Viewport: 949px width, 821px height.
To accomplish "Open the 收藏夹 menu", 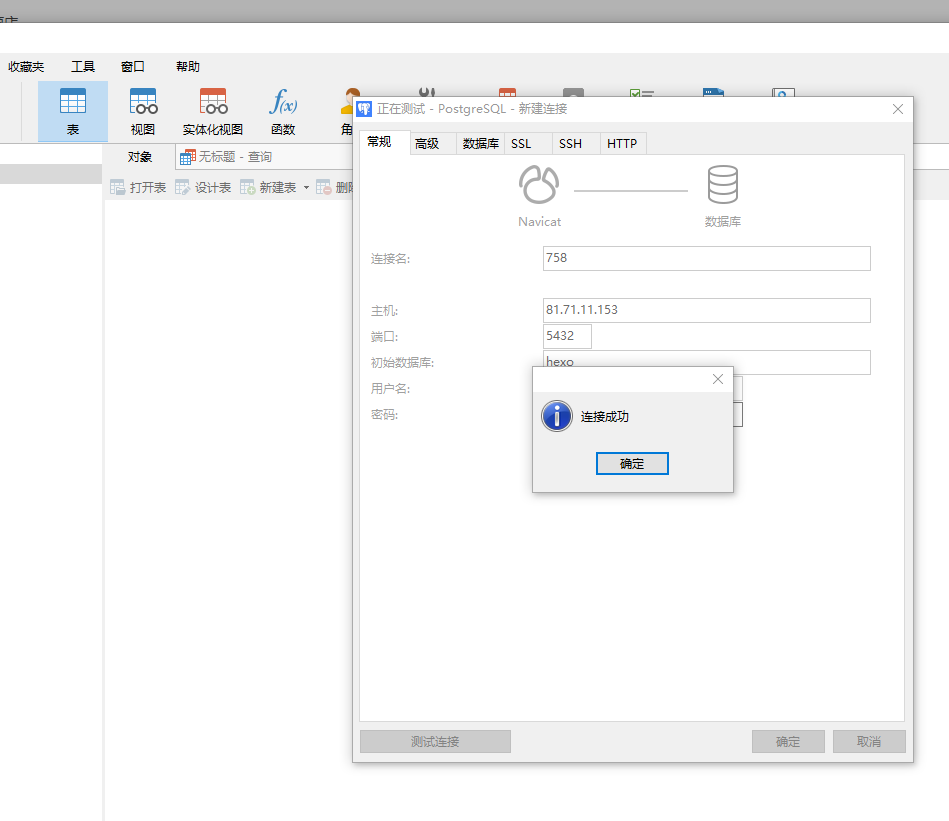I will coord(26,67).
